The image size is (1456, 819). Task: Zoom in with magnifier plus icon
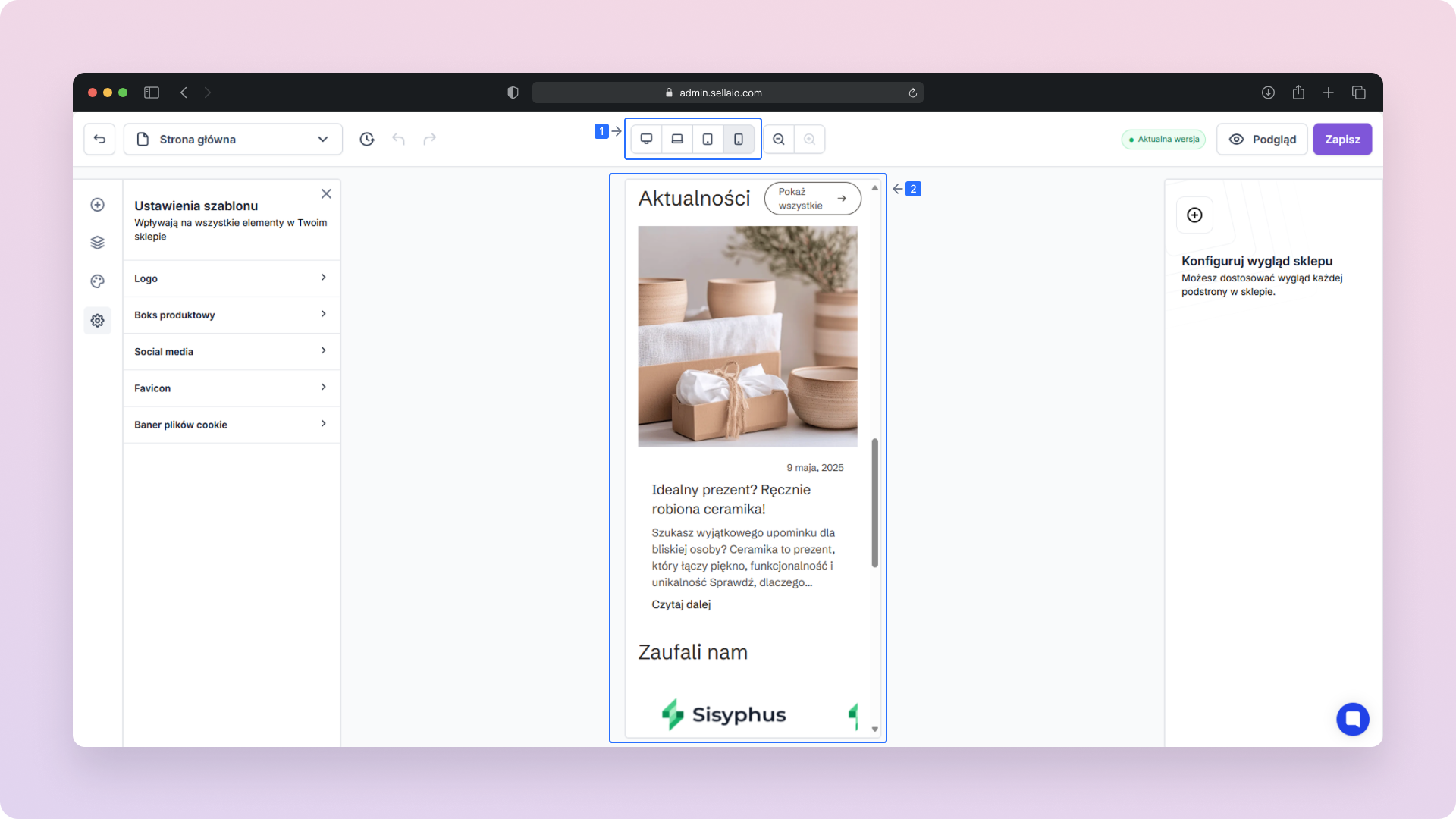[810, 139]
